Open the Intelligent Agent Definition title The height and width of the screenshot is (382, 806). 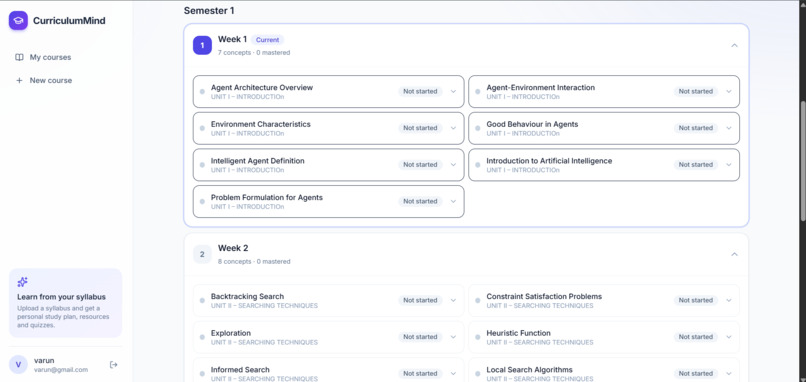258,161
